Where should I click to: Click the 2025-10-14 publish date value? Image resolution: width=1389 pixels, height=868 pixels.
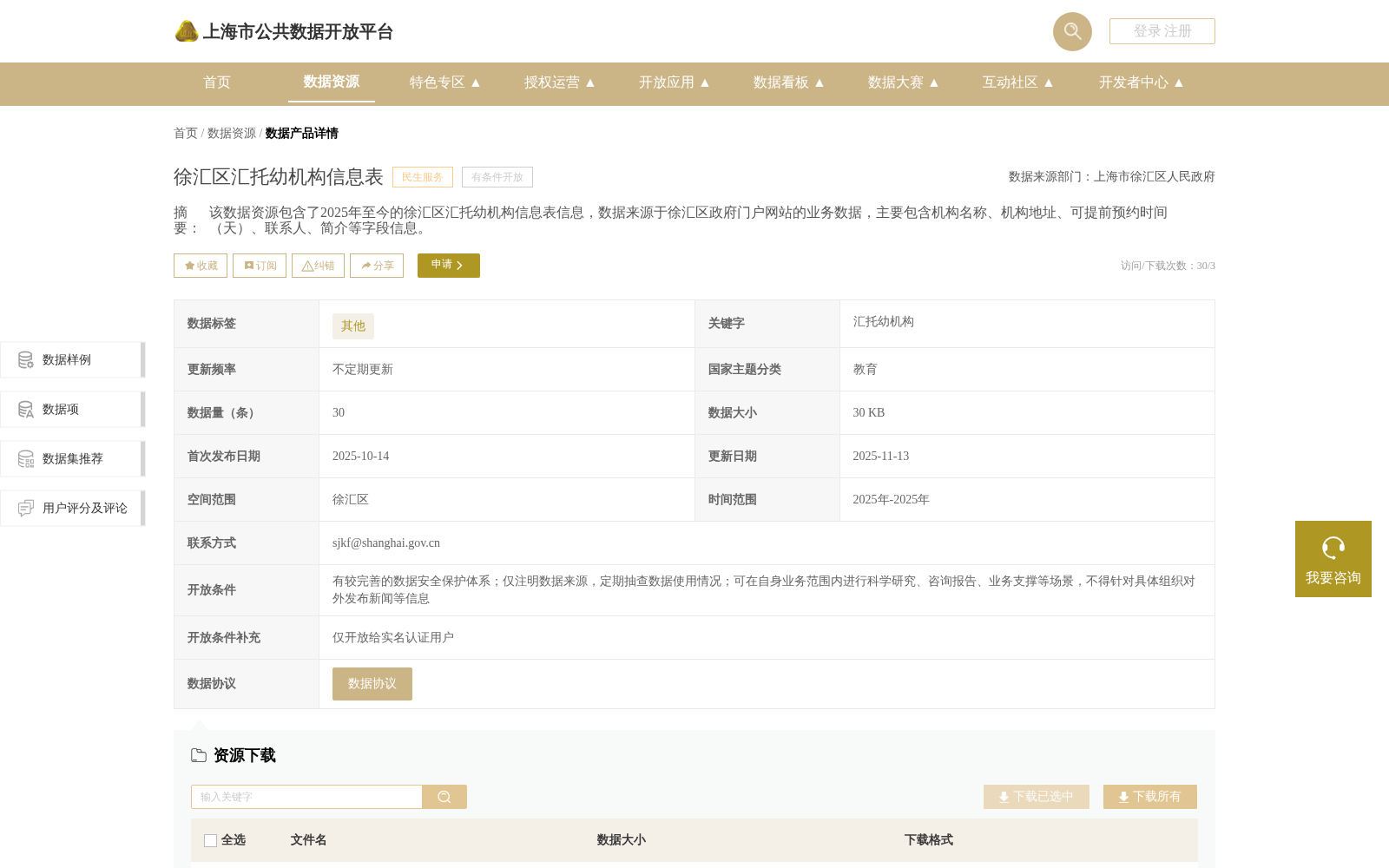360,457
